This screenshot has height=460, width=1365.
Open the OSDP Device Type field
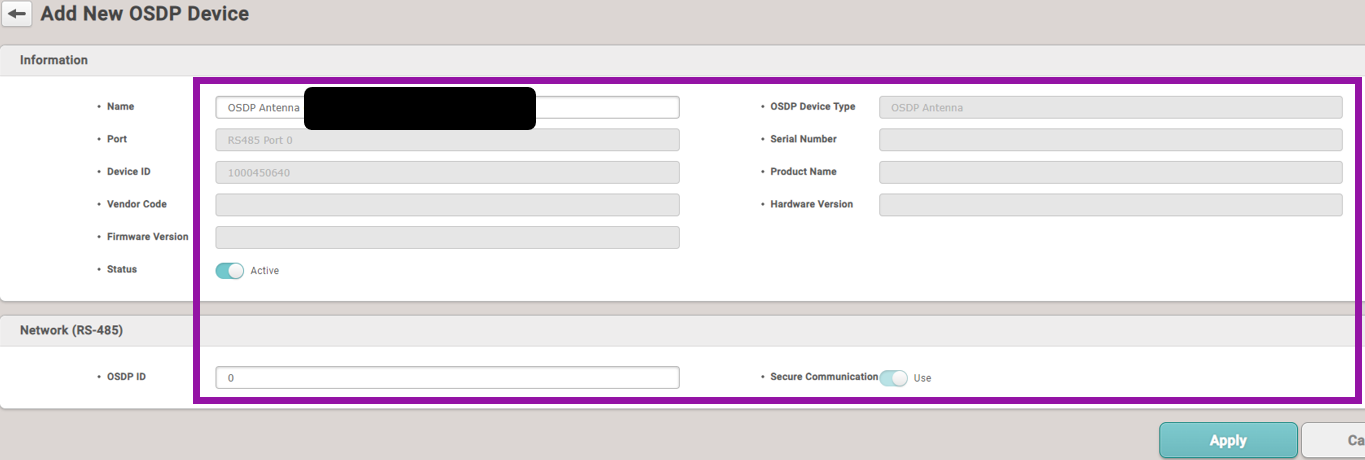(x=1110, y=107)
